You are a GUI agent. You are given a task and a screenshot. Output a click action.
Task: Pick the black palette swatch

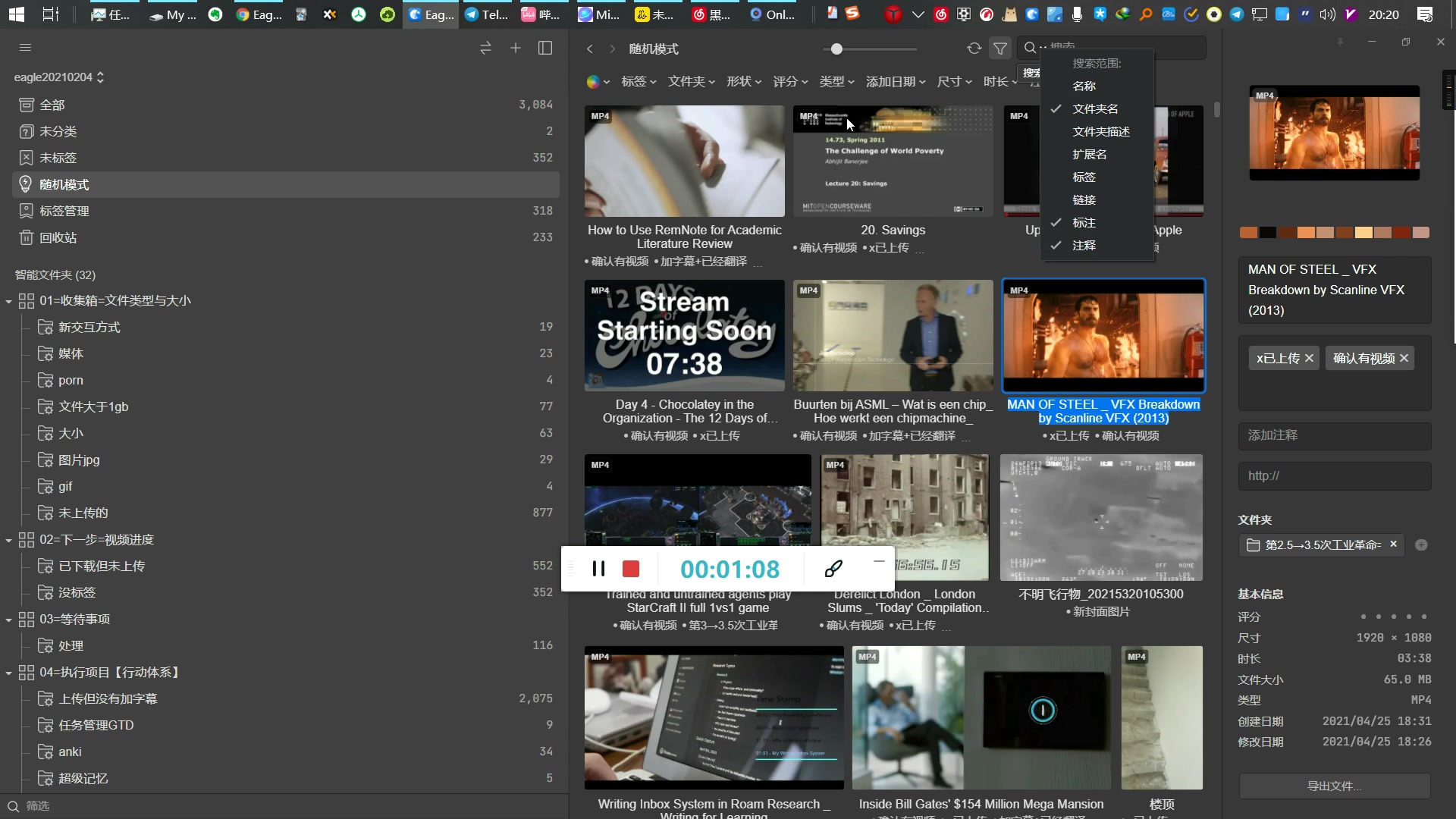1268,232
